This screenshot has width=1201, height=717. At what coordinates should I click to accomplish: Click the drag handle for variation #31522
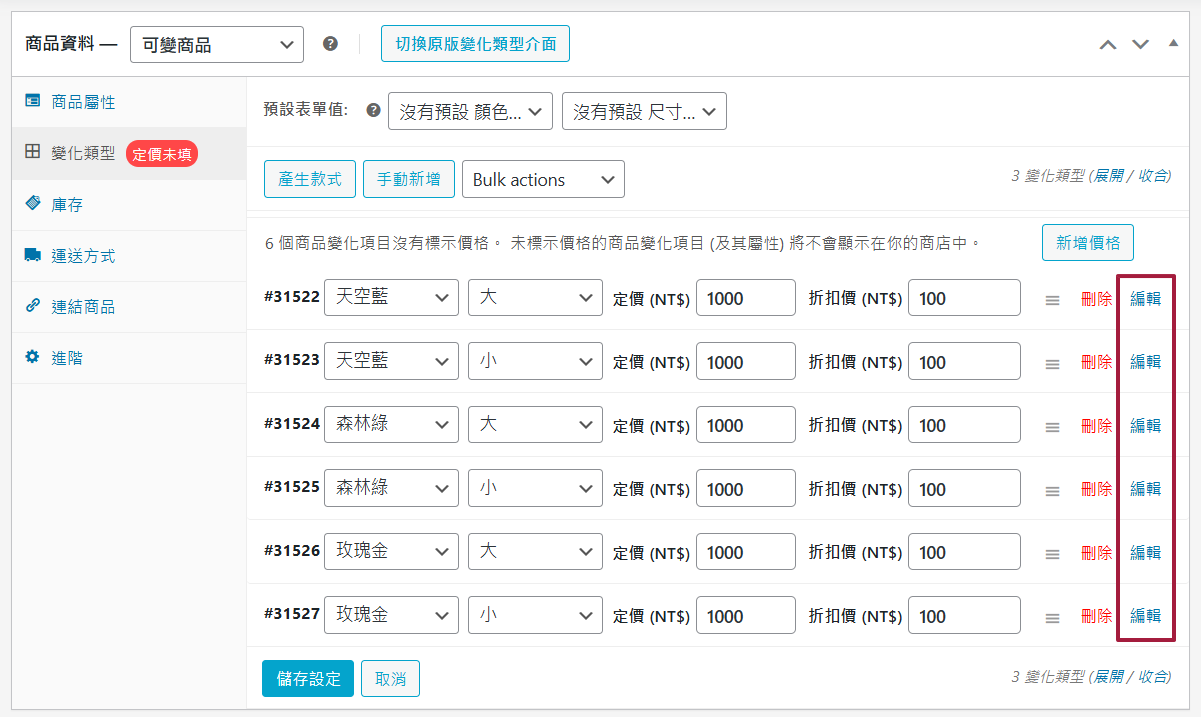tap(1052, 297)
